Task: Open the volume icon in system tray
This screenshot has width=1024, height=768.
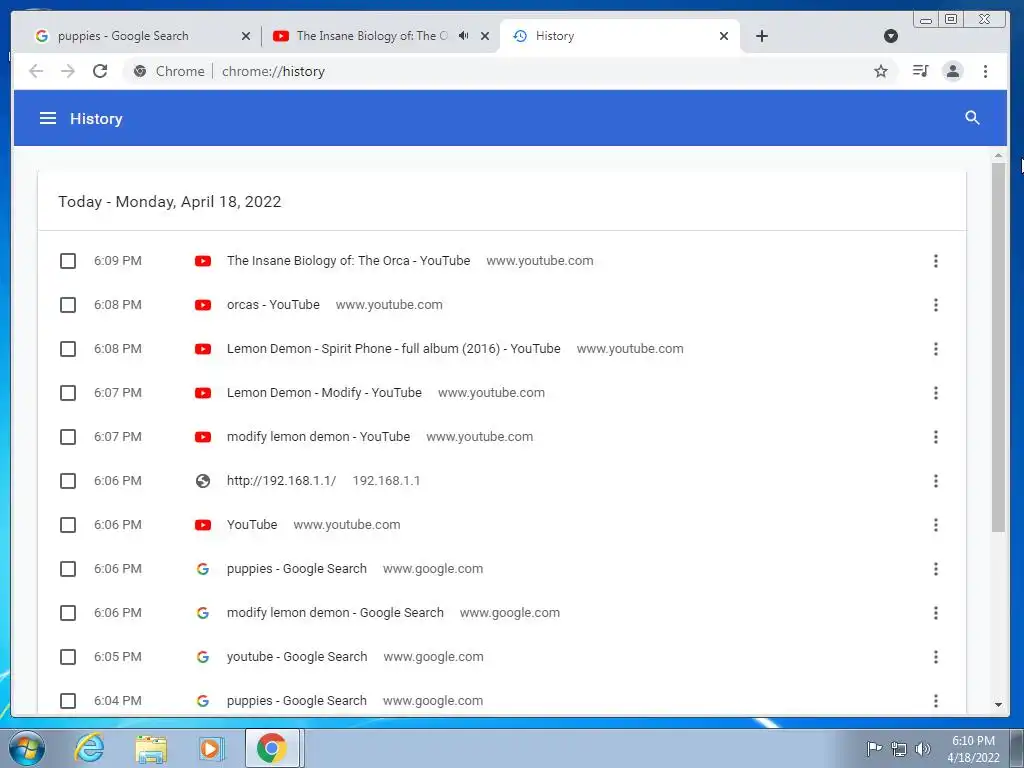Action: pos(923,748)
